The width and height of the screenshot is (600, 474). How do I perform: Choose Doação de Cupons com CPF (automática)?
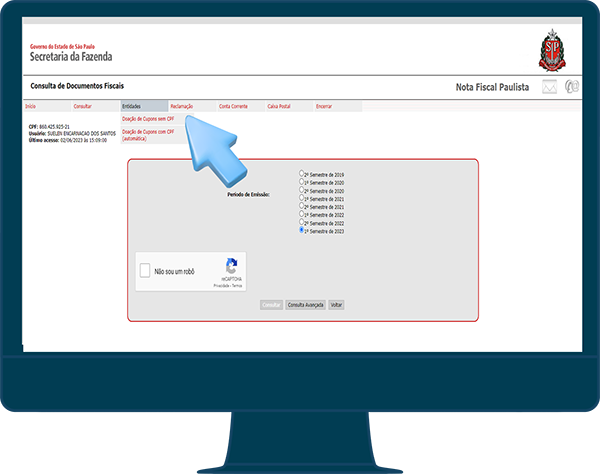click(148, 134)
